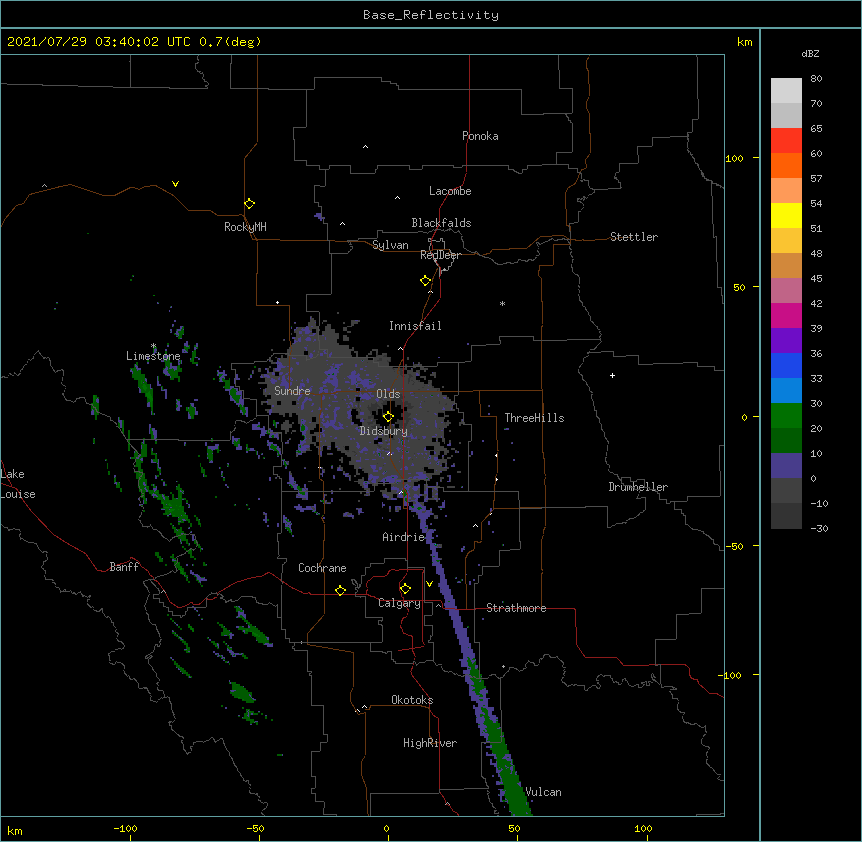Click the RedDeer city label

(x=440, y=255)
